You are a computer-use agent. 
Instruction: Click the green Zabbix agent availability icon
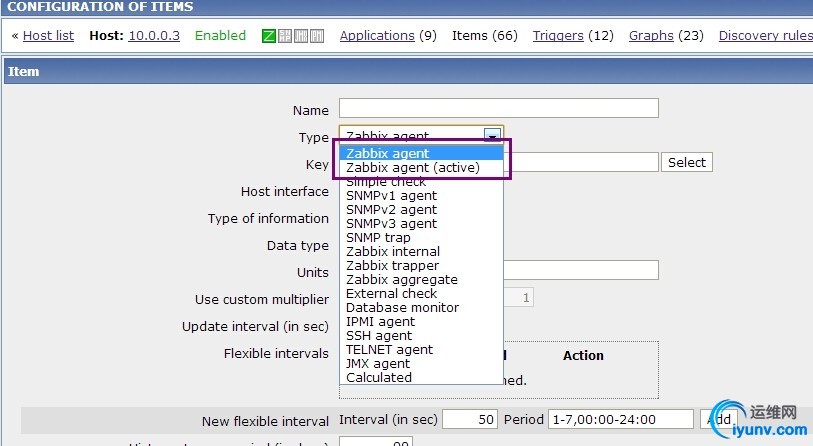[x=269, y=36]
